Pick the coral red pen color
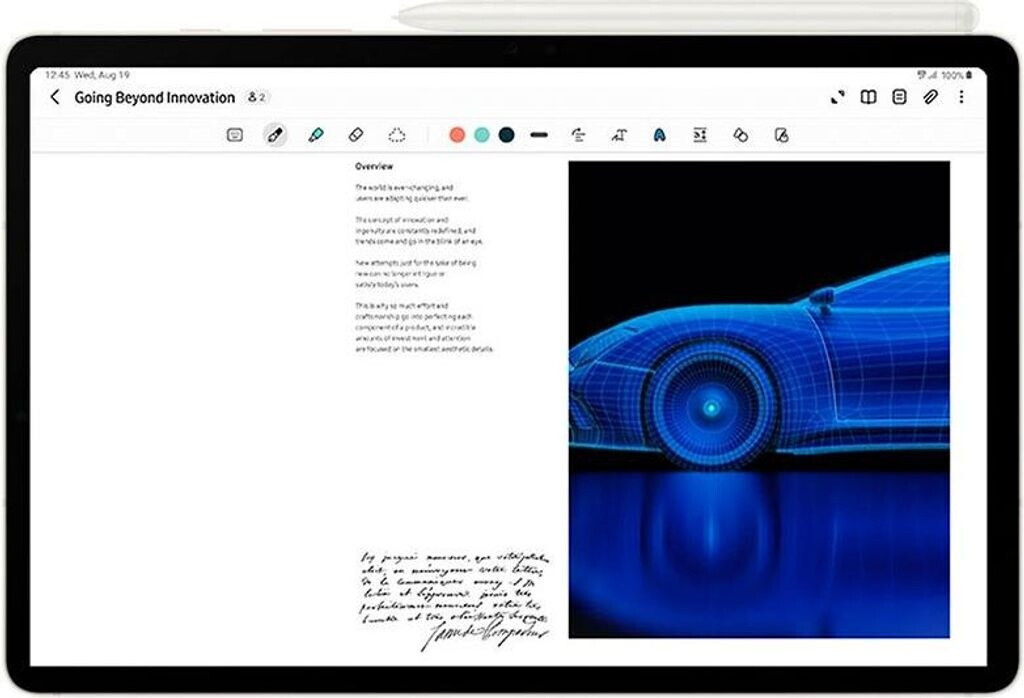 coord(457,135)
